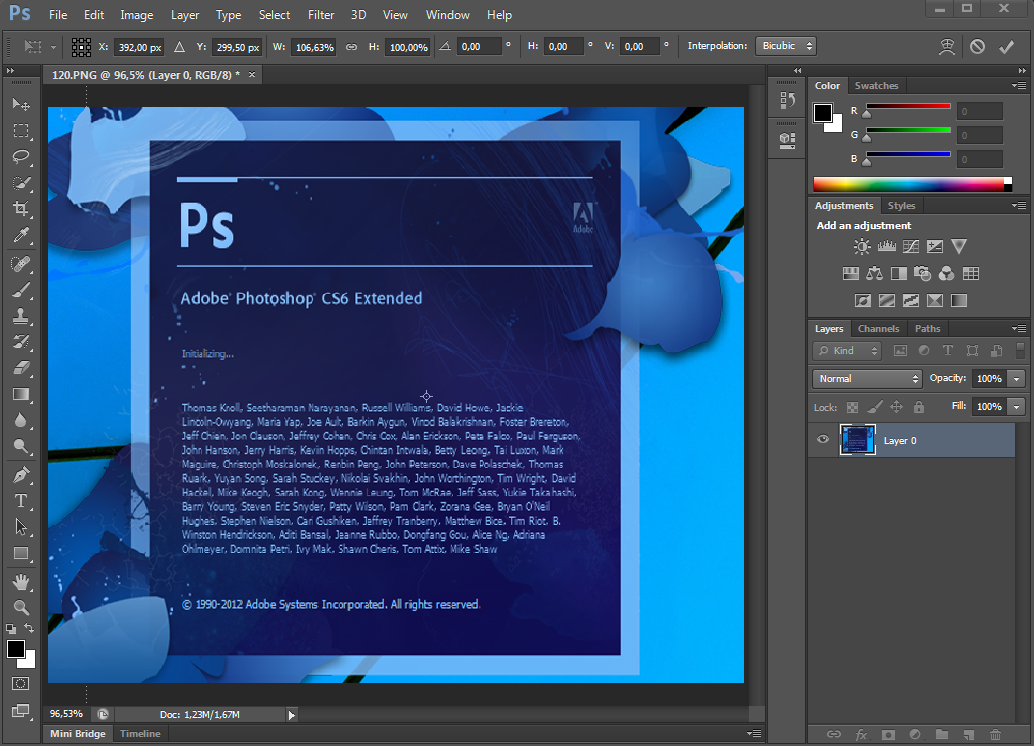The image size is (1034, 746).
Task: Select the Rectangle shape tool
Action: [21, 553]
